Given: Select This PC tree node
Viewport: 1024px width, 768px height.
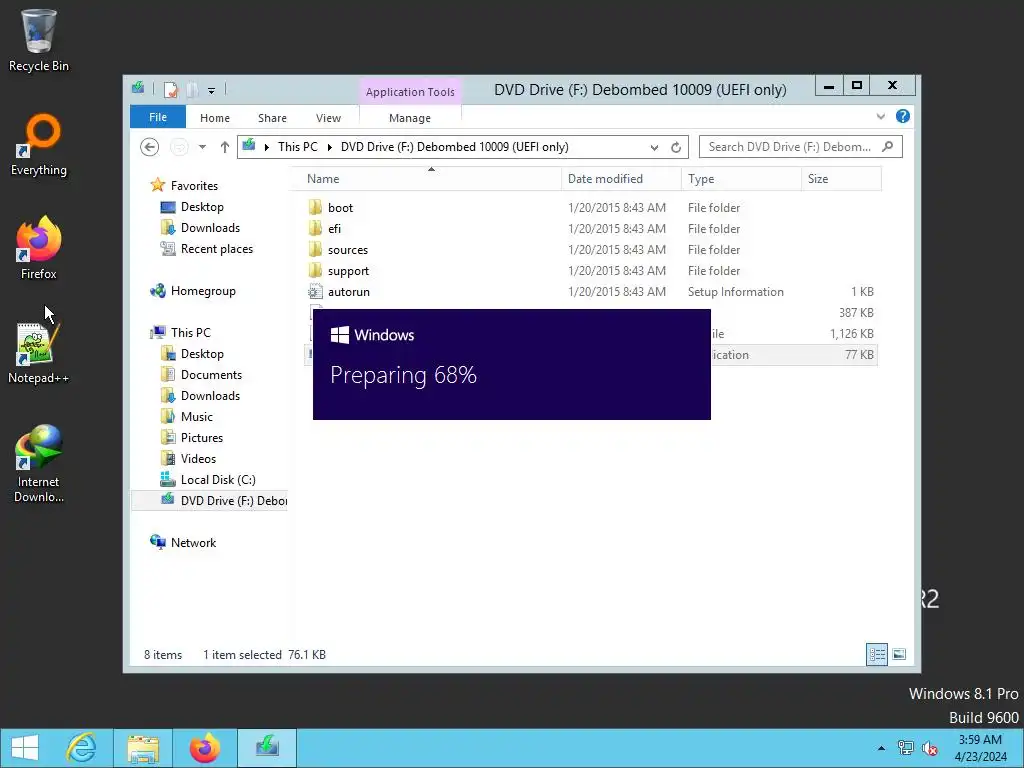Looking at the screenshot, I should click(x=190, y=332).
